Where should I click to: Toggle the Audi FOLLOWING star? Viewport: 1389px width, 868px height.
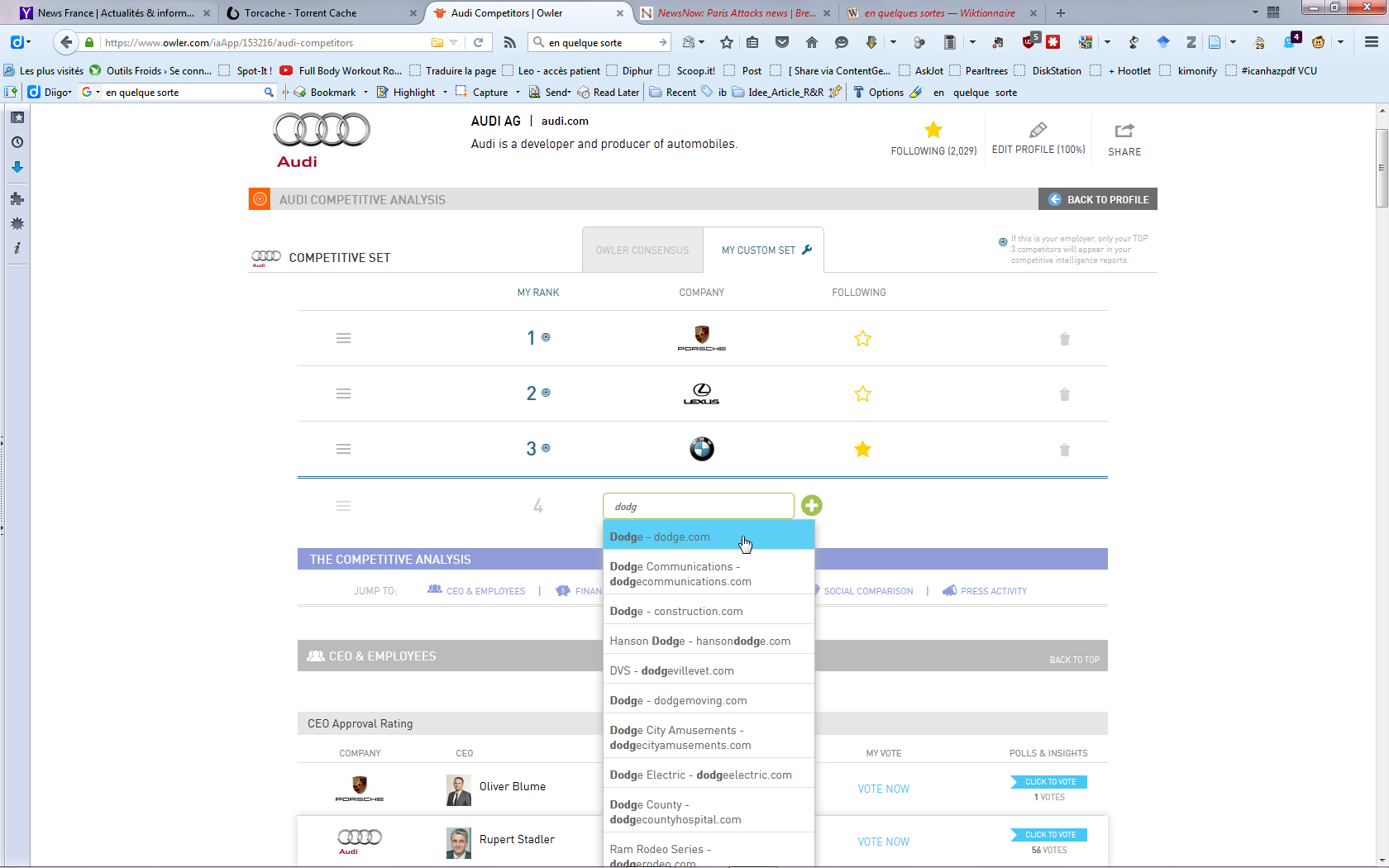[x=933, y=130]
